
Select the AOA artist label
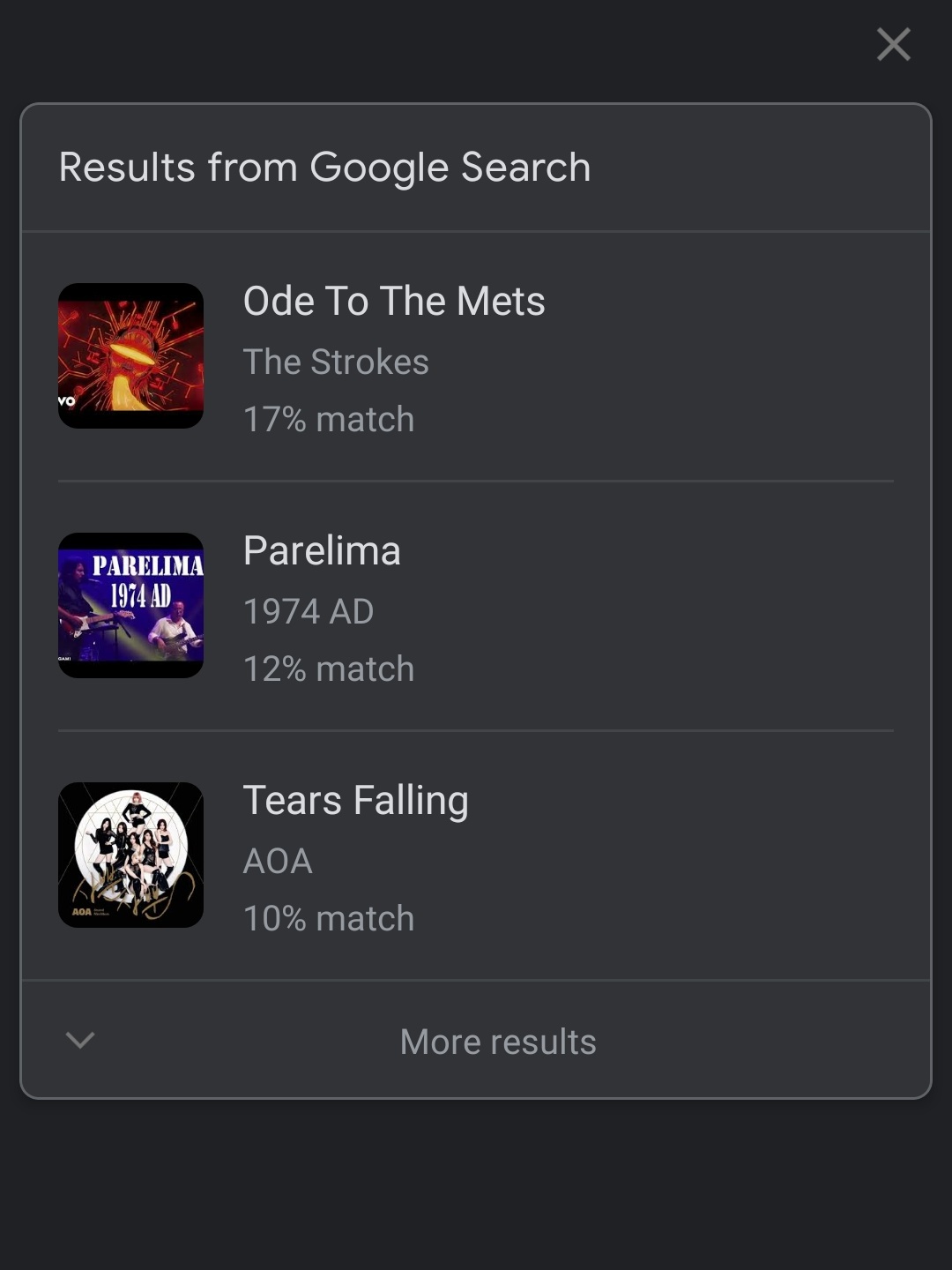click(278, 862)
